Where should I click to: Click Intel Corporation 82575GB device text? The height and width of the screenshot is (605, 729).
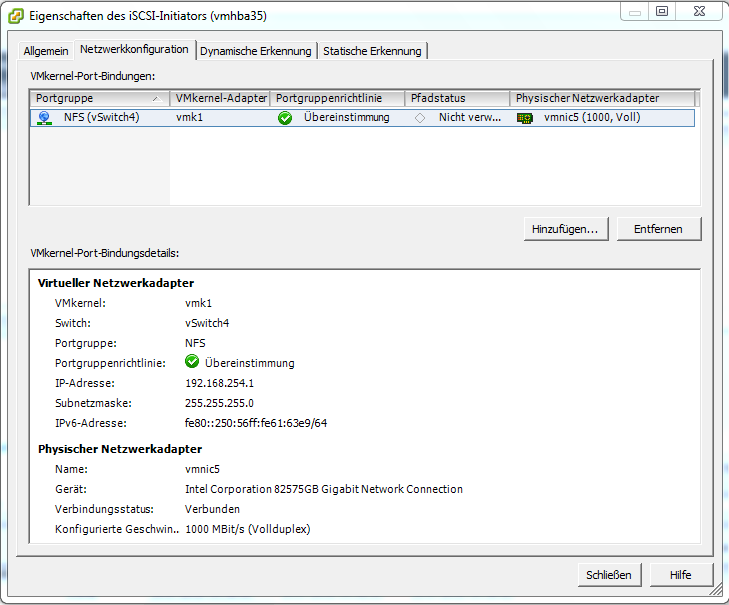[x=324, y=489]
